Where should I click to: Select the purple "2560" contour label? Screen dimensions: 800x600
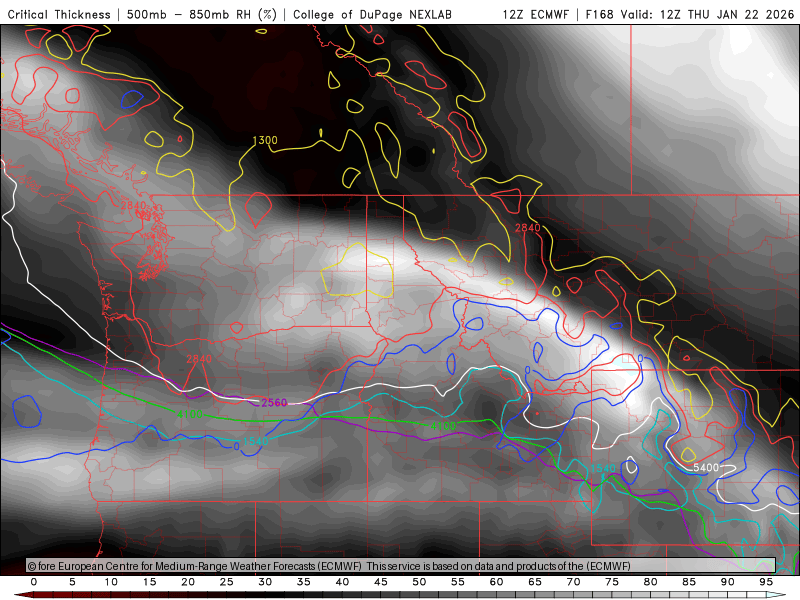pos(274,403)
